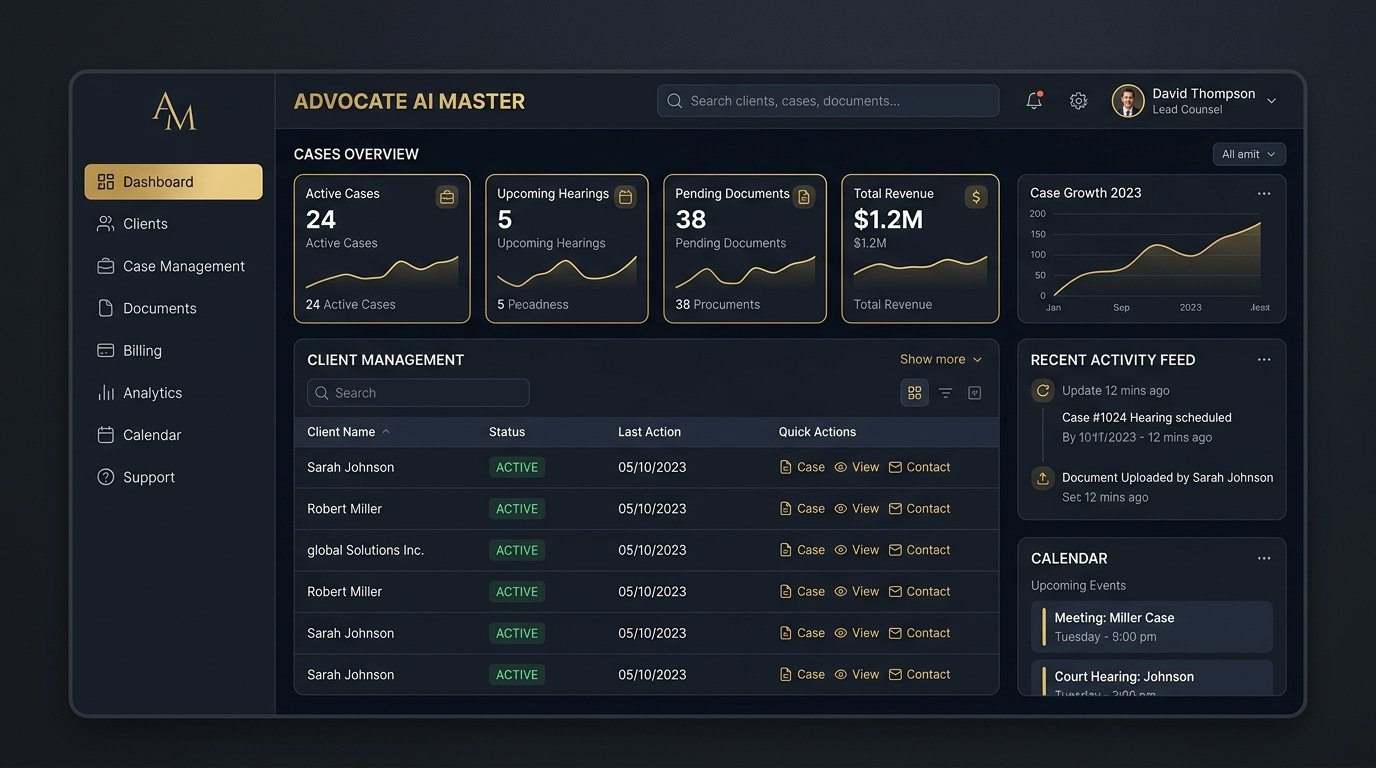This screenshot has width=1376, height=768.
Task: Expand the David Thompson profile menu
Action: coord(1272,101)
